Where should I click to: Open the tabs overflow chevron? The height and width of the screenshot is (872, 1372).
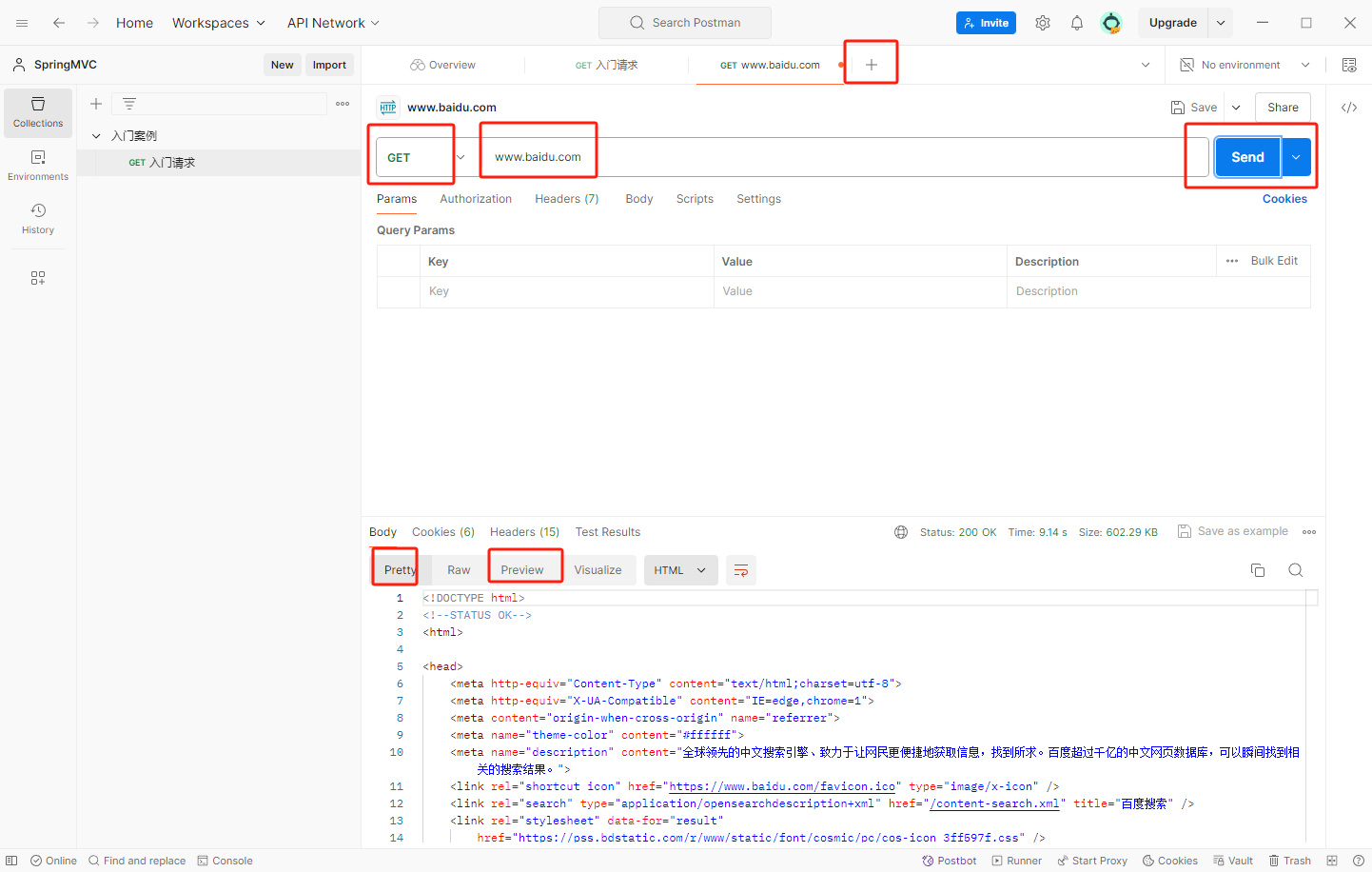coord(1146,65)
